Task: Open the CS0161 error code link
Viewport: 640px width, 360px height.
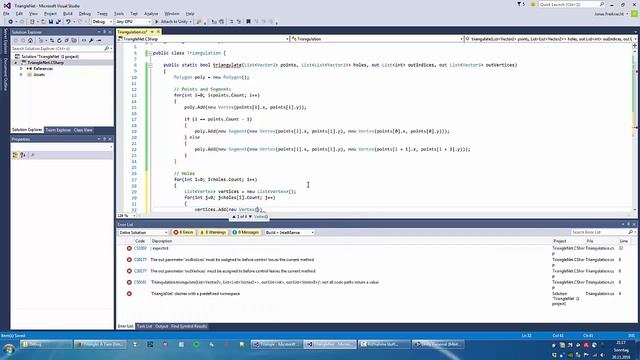Action: click(140, 282)
